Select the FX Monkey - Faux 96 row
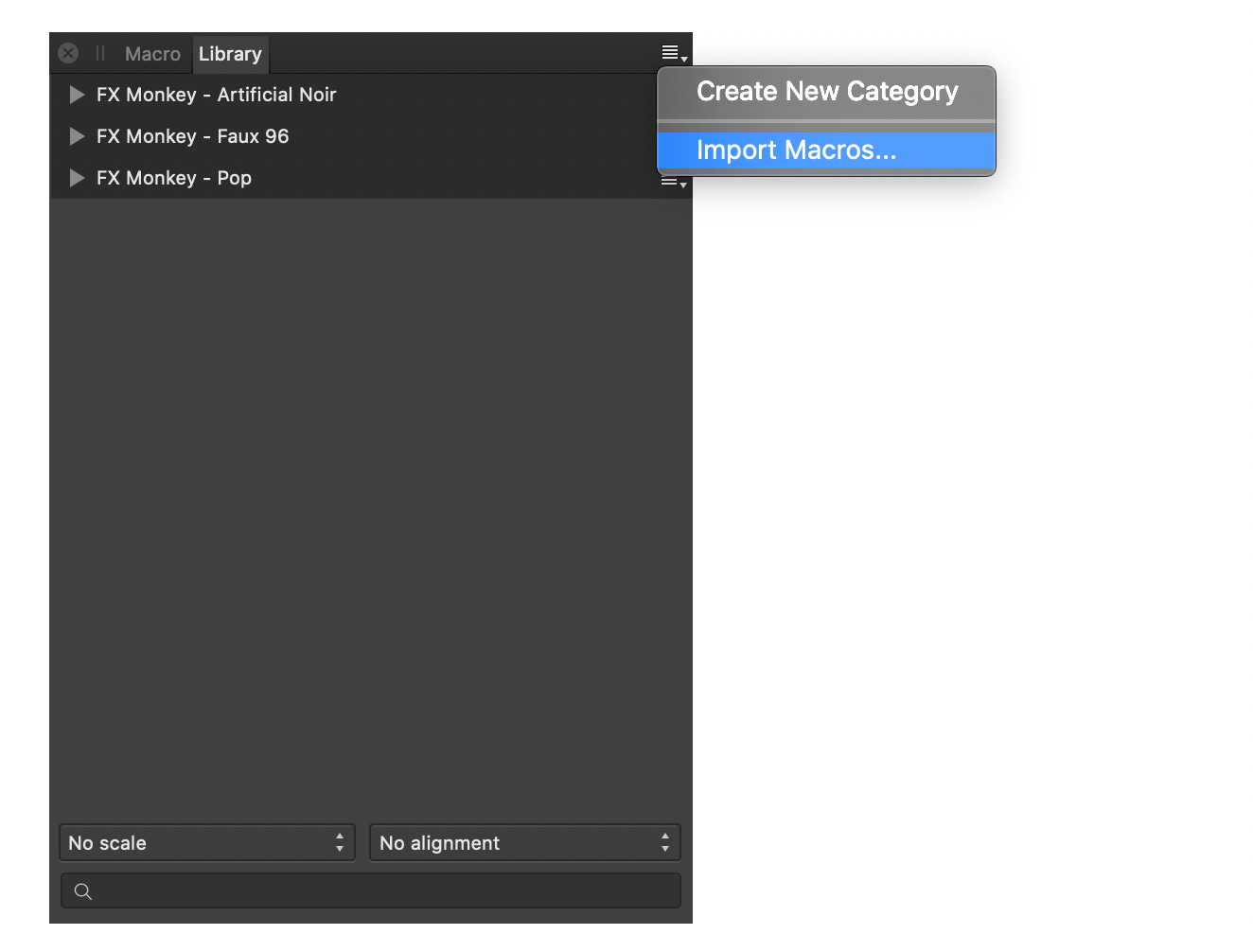 coord(192,136)
